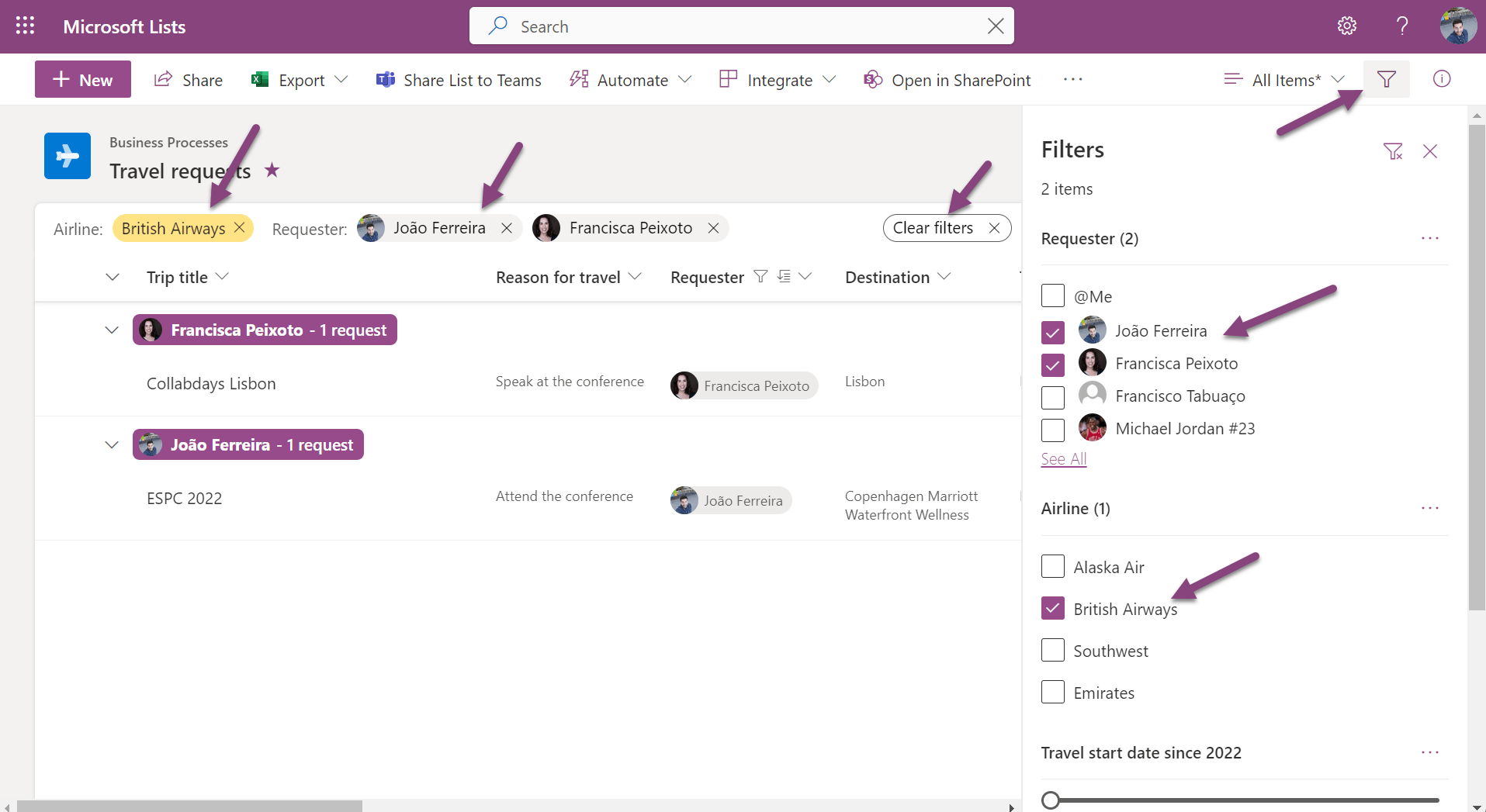Toggle favorite star for Travel requests
This screenshot has height=812, width=1486.
pos(272,170)
